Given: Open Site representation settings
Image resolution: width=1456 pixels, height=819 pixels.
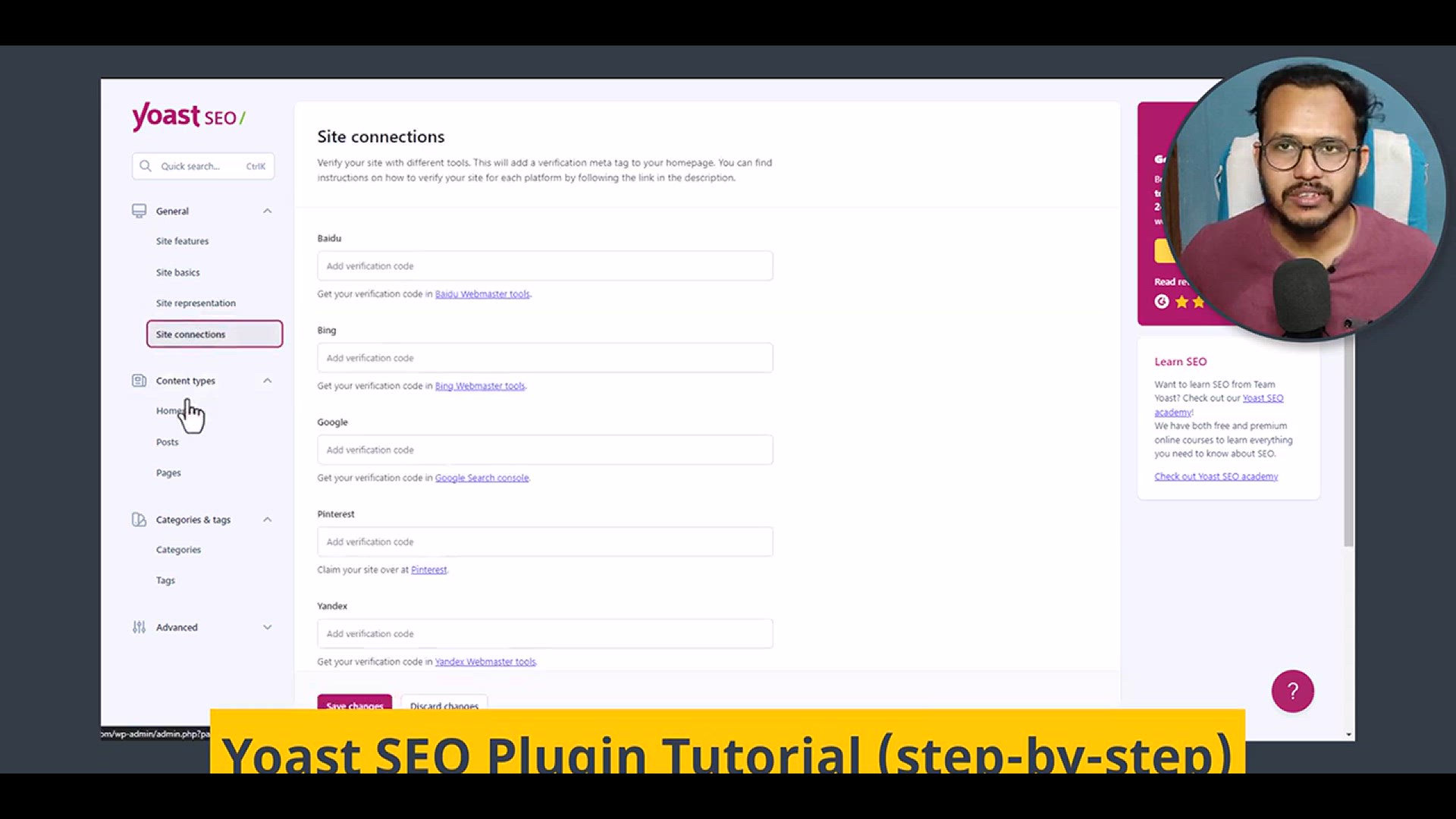Looking at the screenshot, I should 196,303.
